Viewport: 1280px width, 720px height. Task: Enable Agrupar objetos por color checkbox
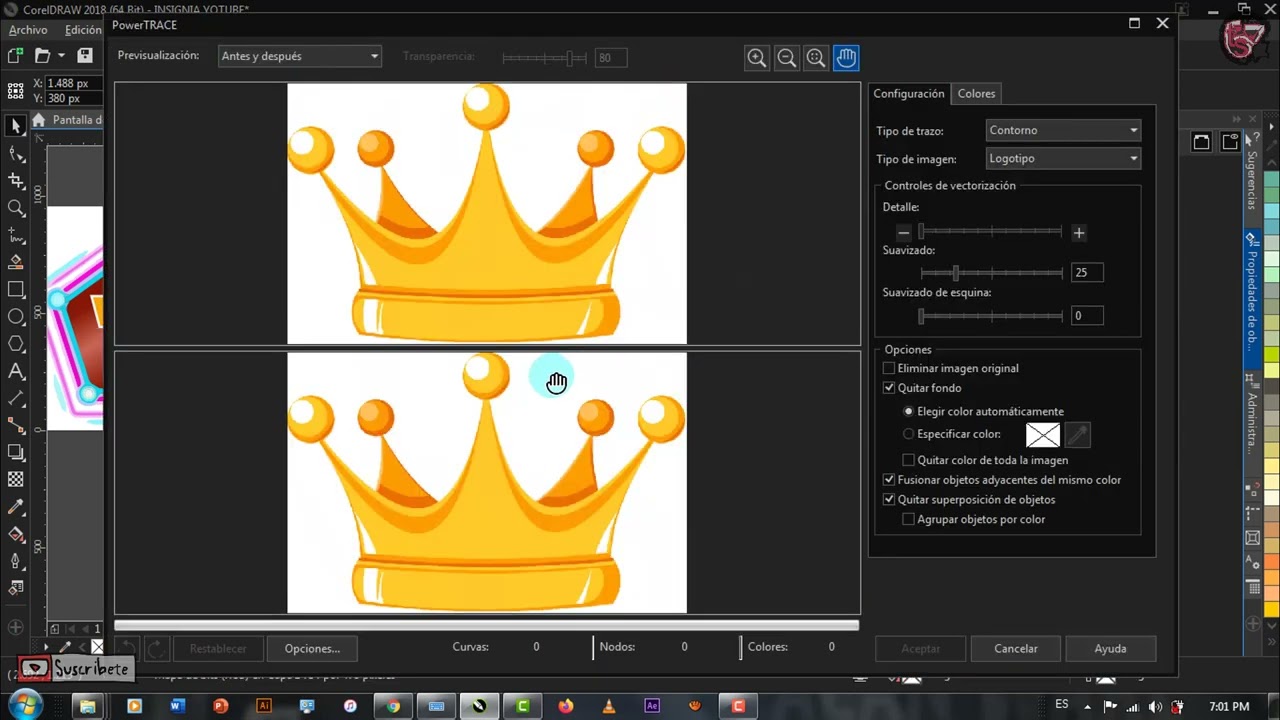[908, 519]
